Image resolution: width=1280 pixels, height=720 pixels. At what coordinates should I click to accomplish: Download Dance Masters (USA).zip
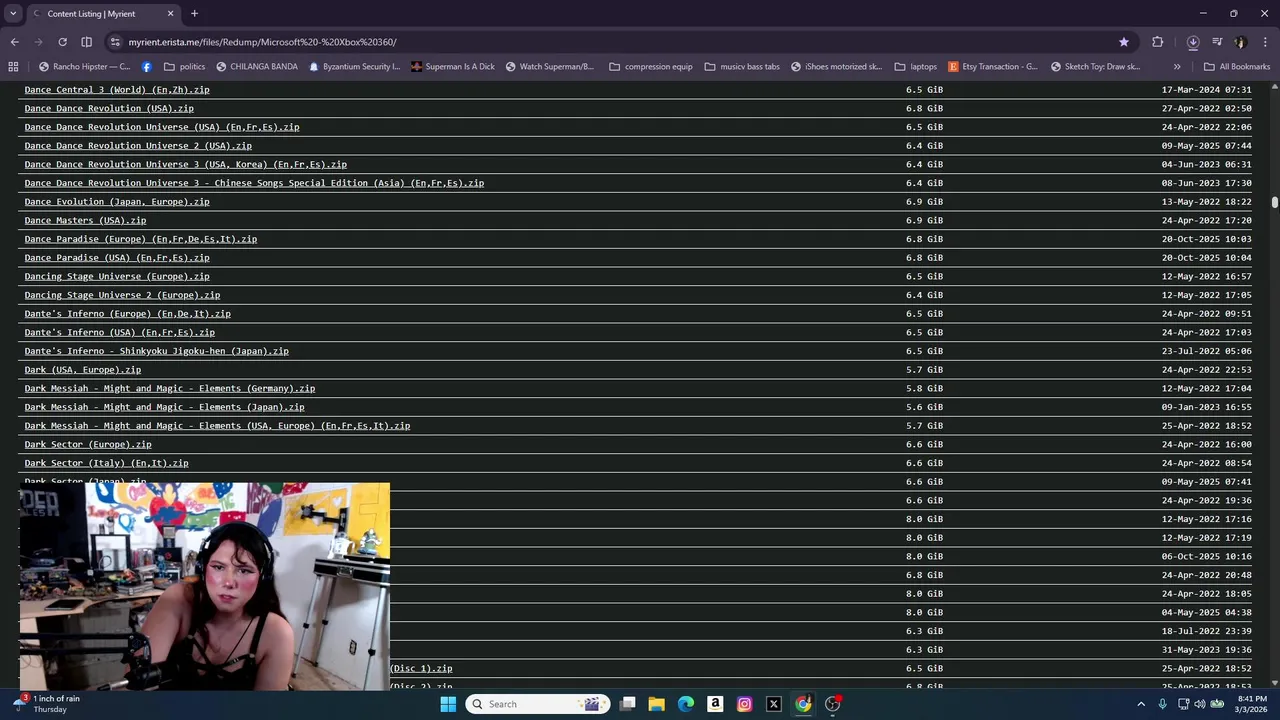click(x=85, y=220)
